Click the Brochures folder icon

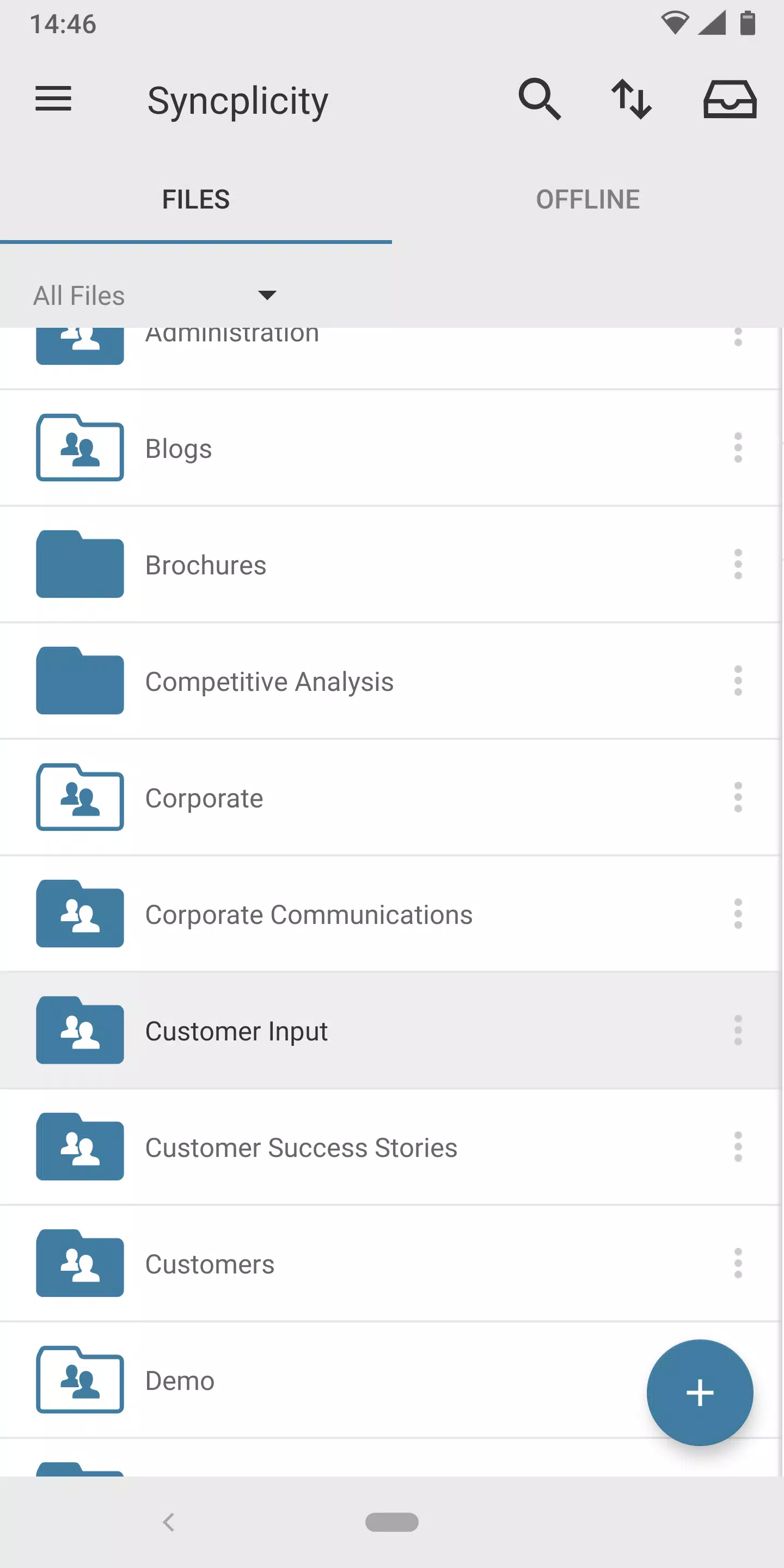pyautogui.click(x=79, y=564)
